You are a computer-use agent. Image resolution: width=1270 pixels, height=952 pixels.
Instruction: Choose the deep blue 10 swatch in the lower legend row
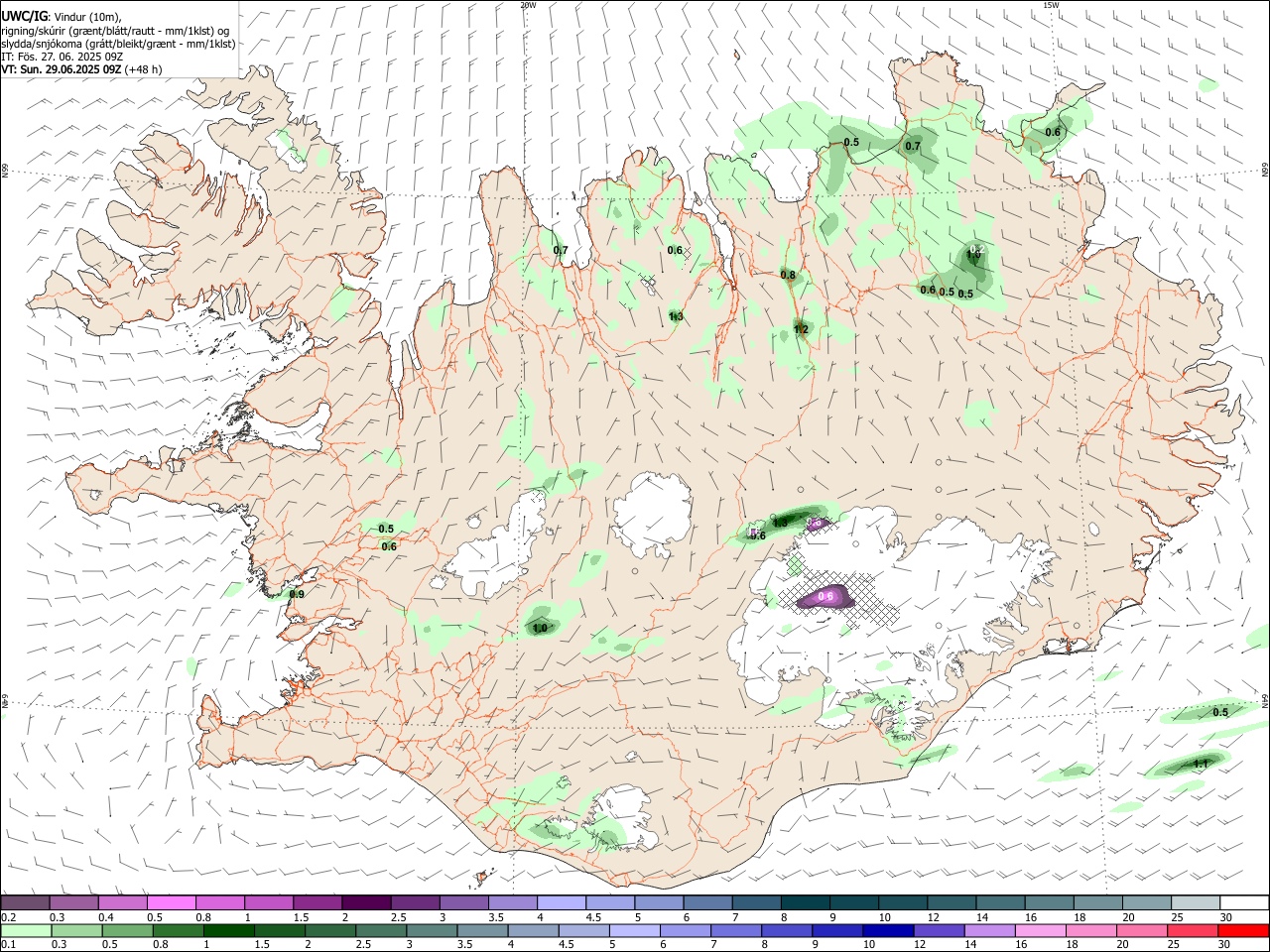[x=888, y=930]
